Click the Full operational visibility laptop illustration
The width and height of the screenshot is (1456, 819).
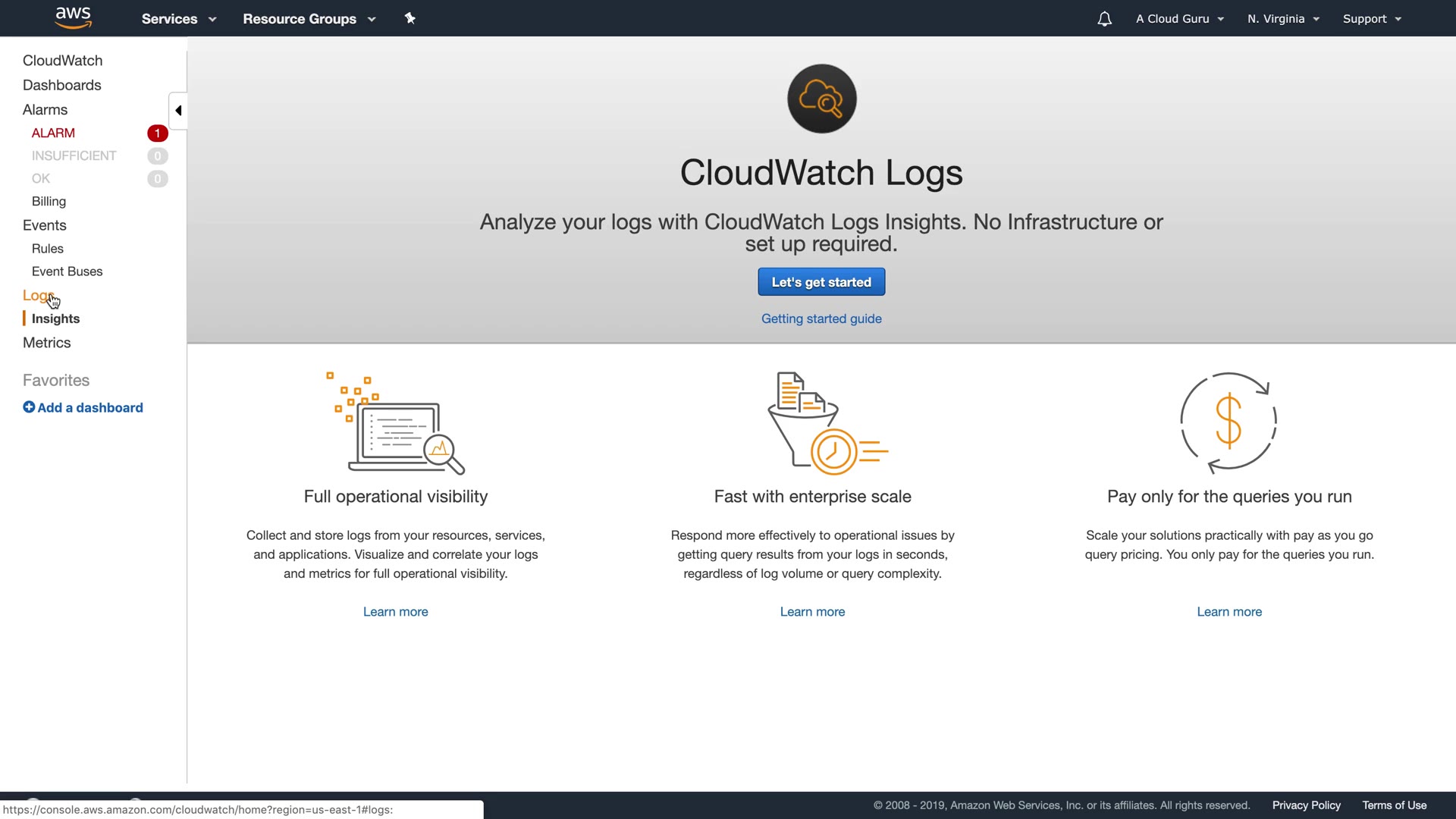point(395,423)
